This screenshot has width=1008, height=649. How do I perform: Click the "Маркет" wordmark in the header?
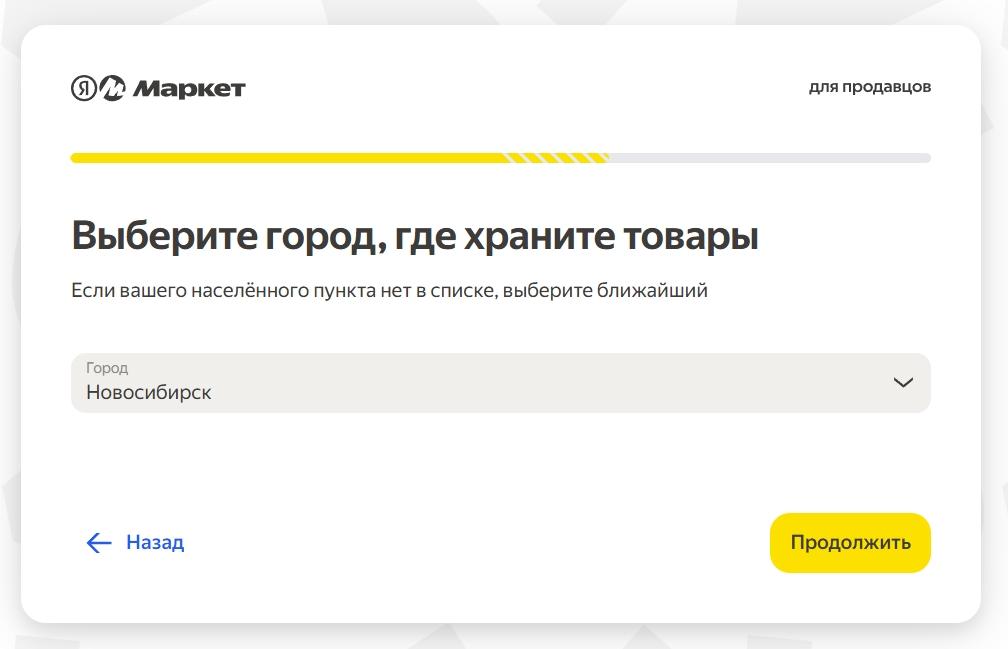(189, 88)
